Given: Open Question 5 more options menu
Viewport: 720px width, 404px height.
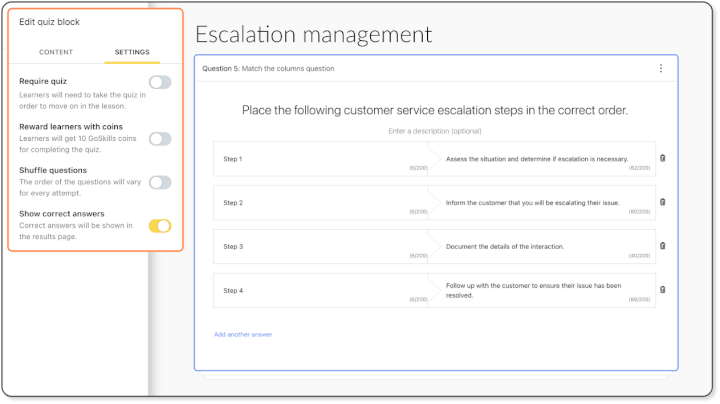Looking at the screenshot, I should (x=660, y=68).
